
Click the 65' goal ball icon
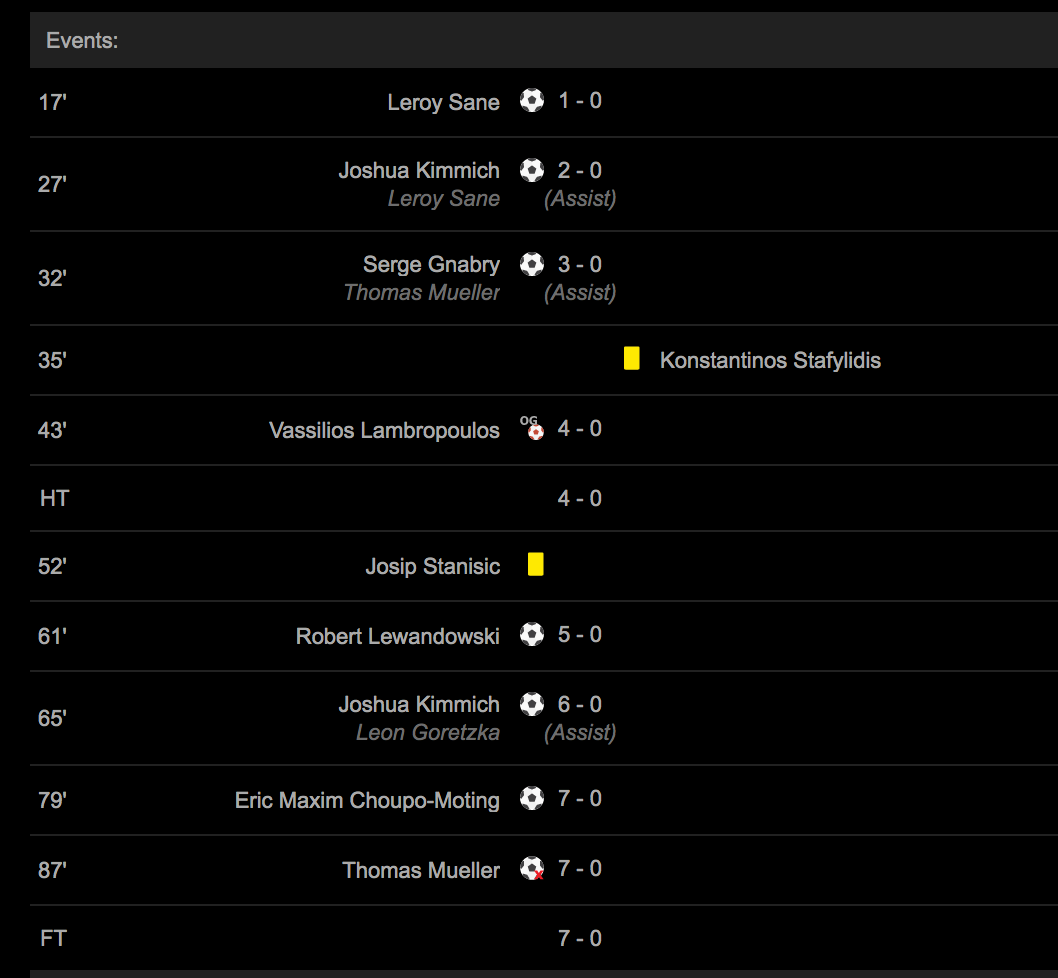tap(532, 704)
